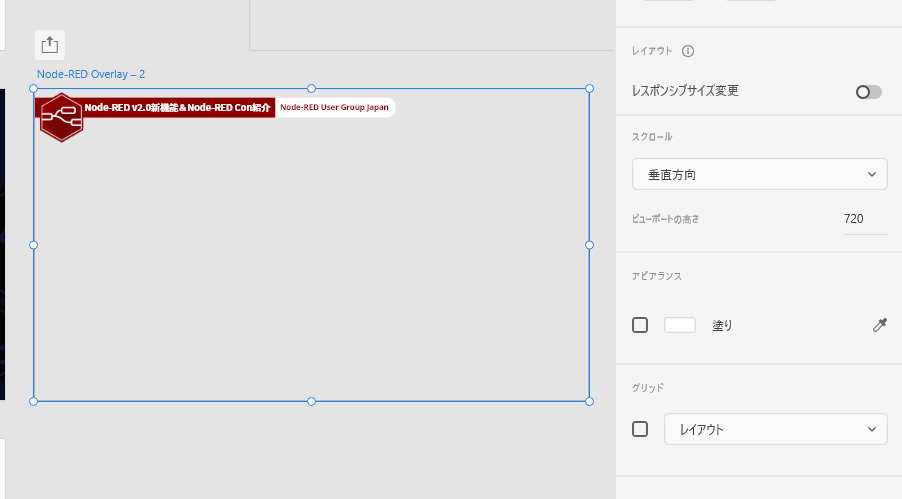902x499 pixels.
Task: Select the Node-RED hexagon logo on the artboard
Action: (x=61, y=117)
